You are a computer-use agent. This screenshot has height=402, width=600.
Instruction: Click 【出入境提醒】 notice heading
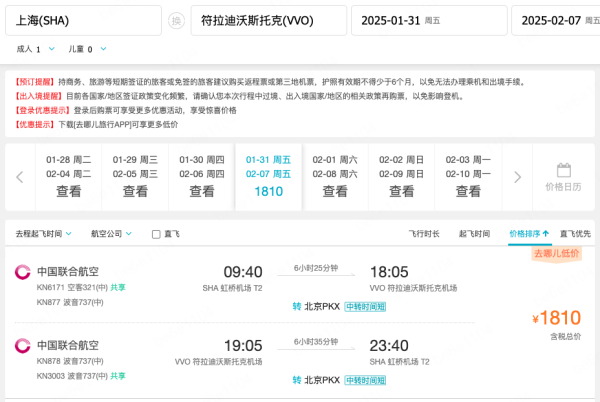pos(38,96)
